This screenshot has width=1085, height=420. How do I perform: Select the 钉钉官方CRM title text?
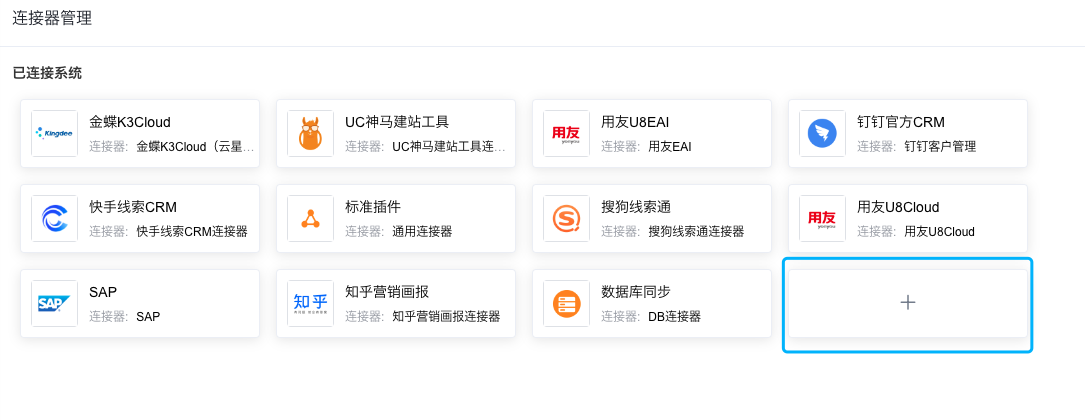[x=901, y=122]
